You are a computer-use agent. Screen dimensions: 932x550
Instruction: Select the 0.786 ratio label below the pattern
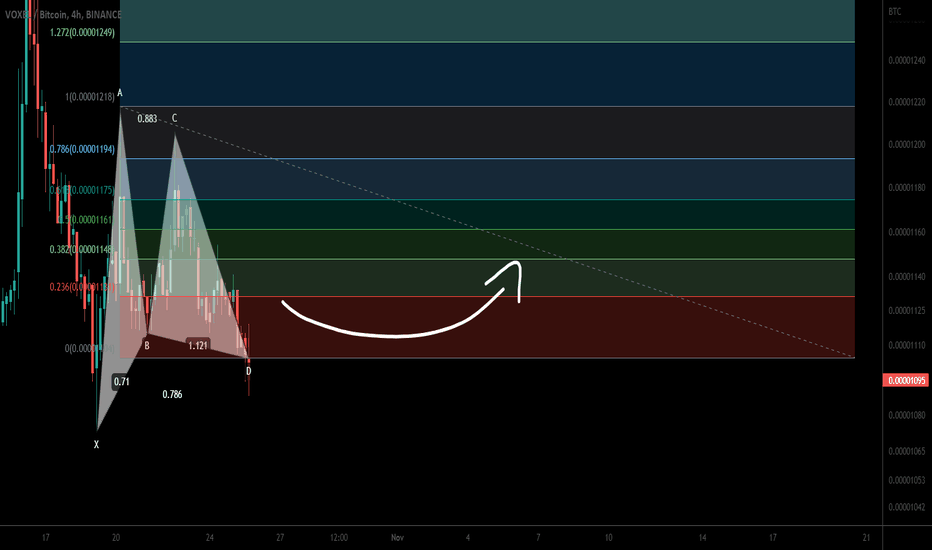click(172, 394)
